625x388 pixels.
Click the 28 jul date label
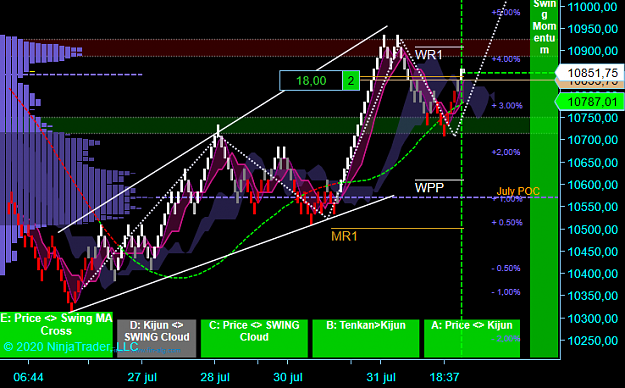[215, 377]
